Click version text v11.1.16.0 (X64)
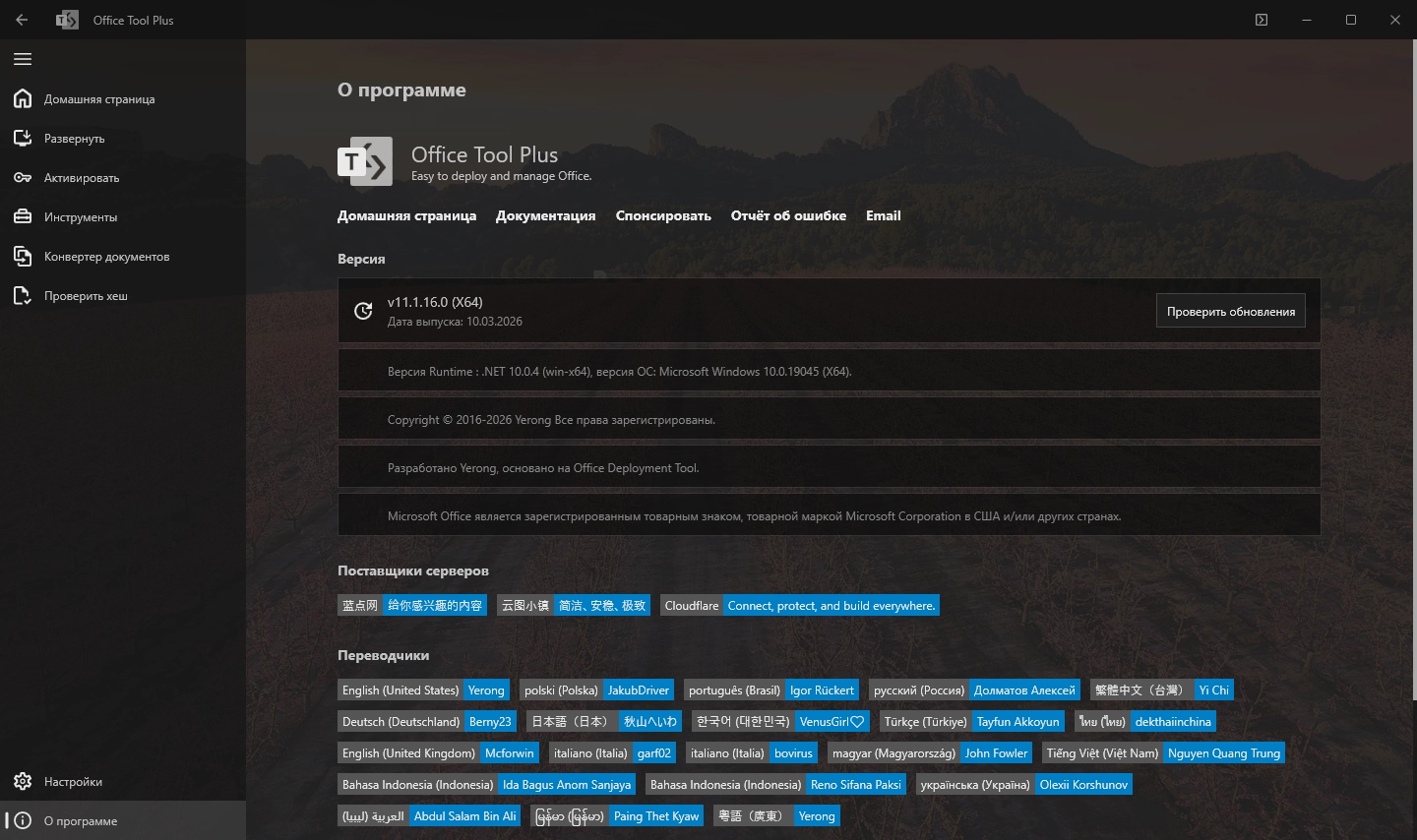 [x=435, y=302]
